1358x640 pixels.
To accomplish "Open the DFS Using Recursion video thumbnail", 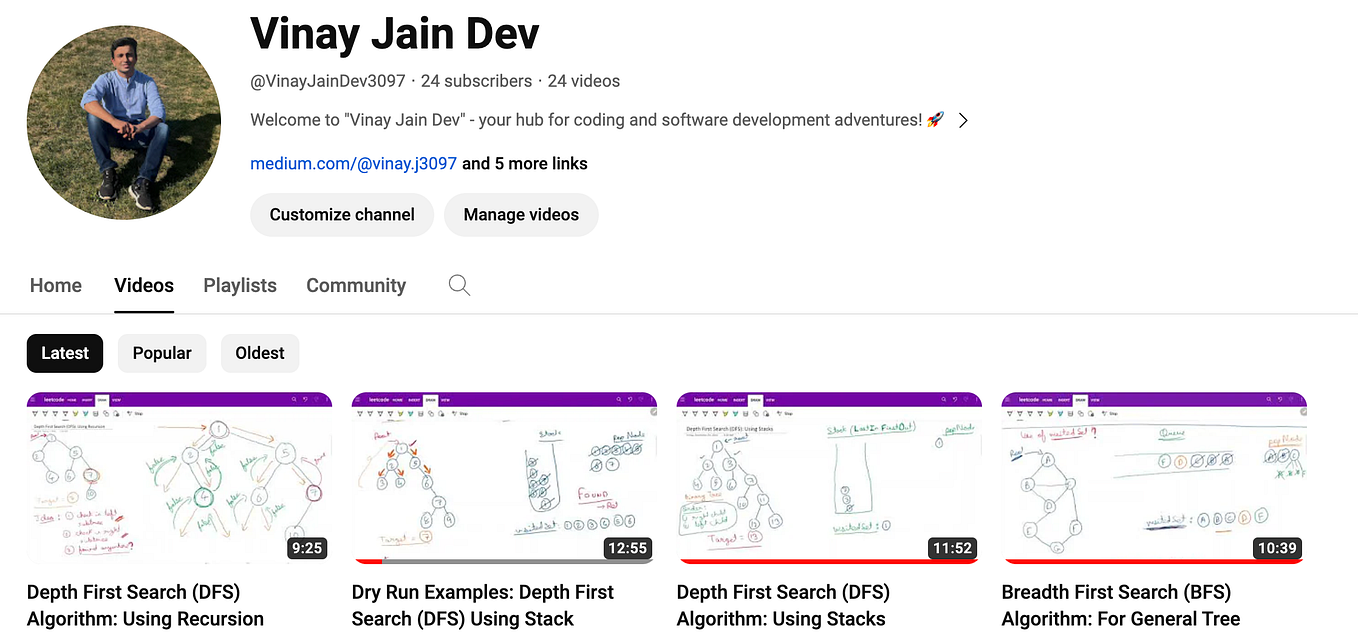I will click(x=179, y=477).
